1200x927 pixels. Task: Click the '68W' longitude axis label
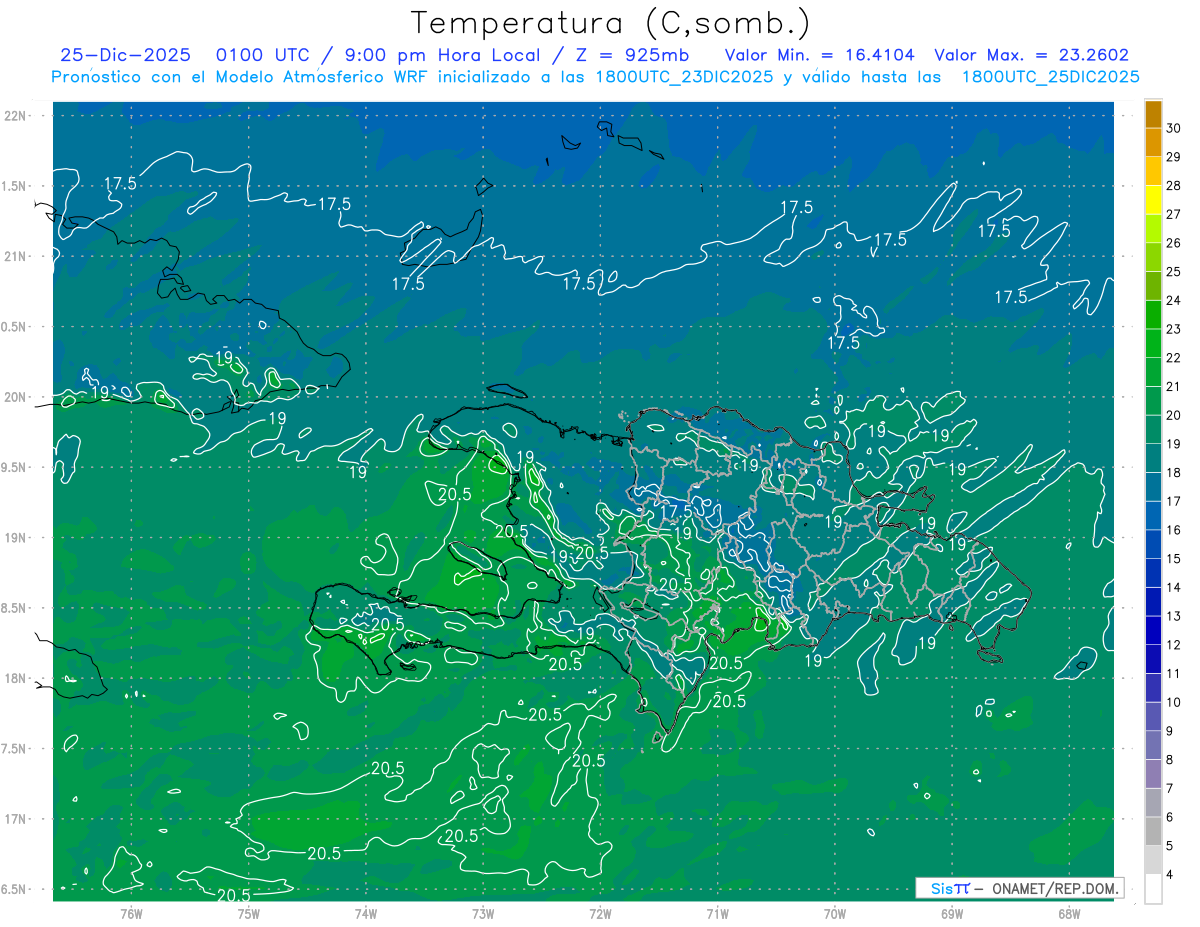click(1069, 914)
